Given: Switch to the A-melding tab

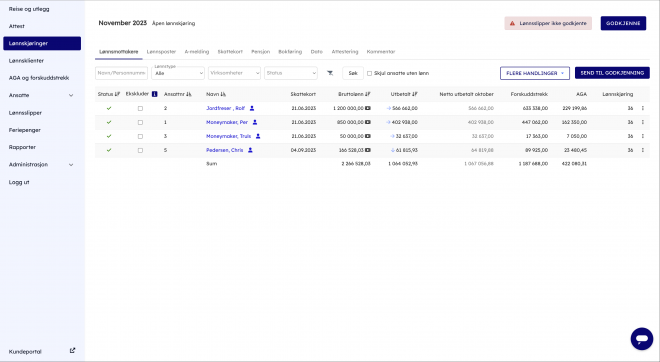Looking at the screenshot, I should click(x=197, y=52).
